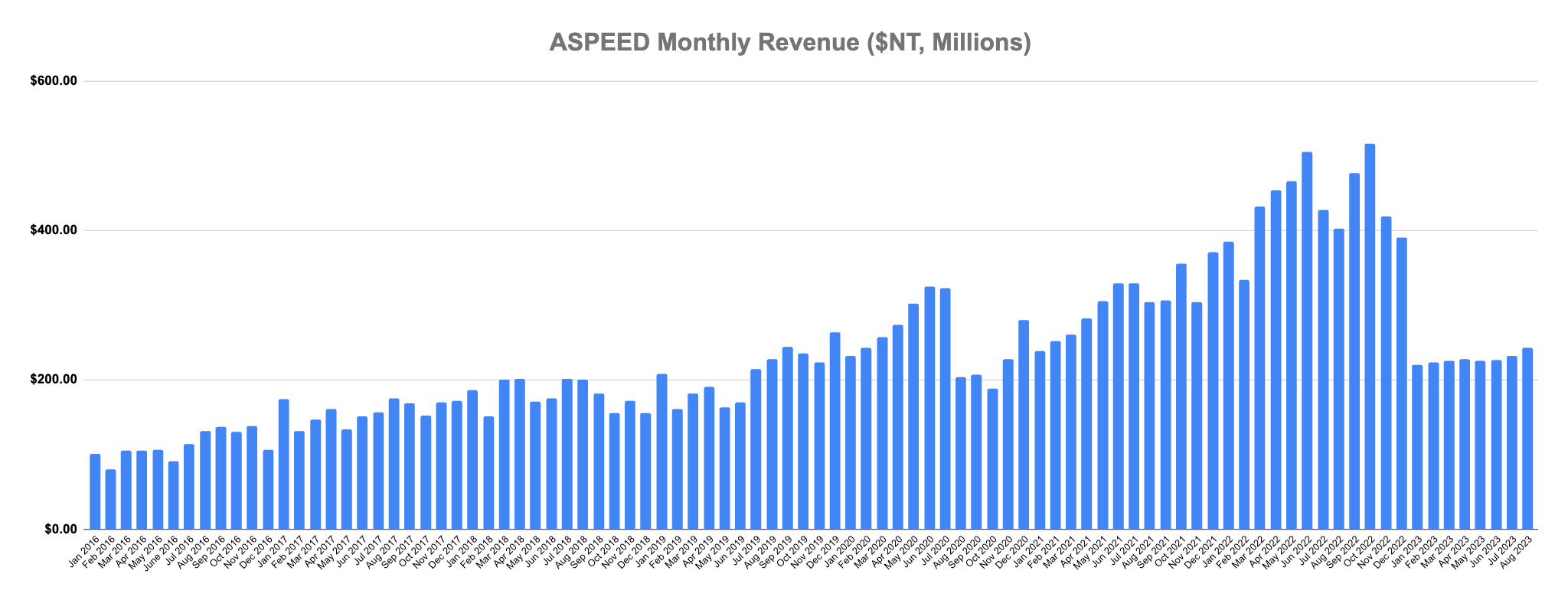Click the Dec 2019 revenue bar
Viewport: 1568px width, 600px height.
tap(835, 431)
